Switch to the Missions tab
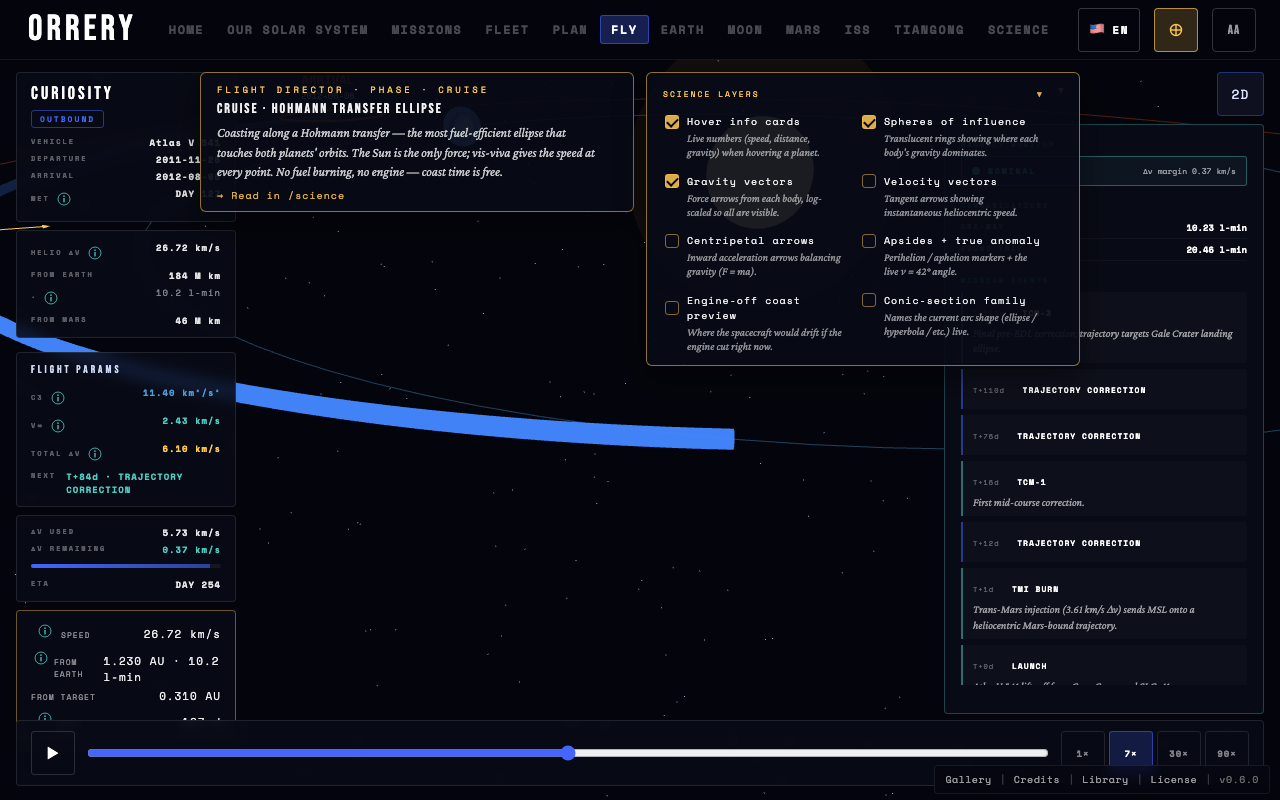Viewport: 1280px width, 800px height. 427,30
